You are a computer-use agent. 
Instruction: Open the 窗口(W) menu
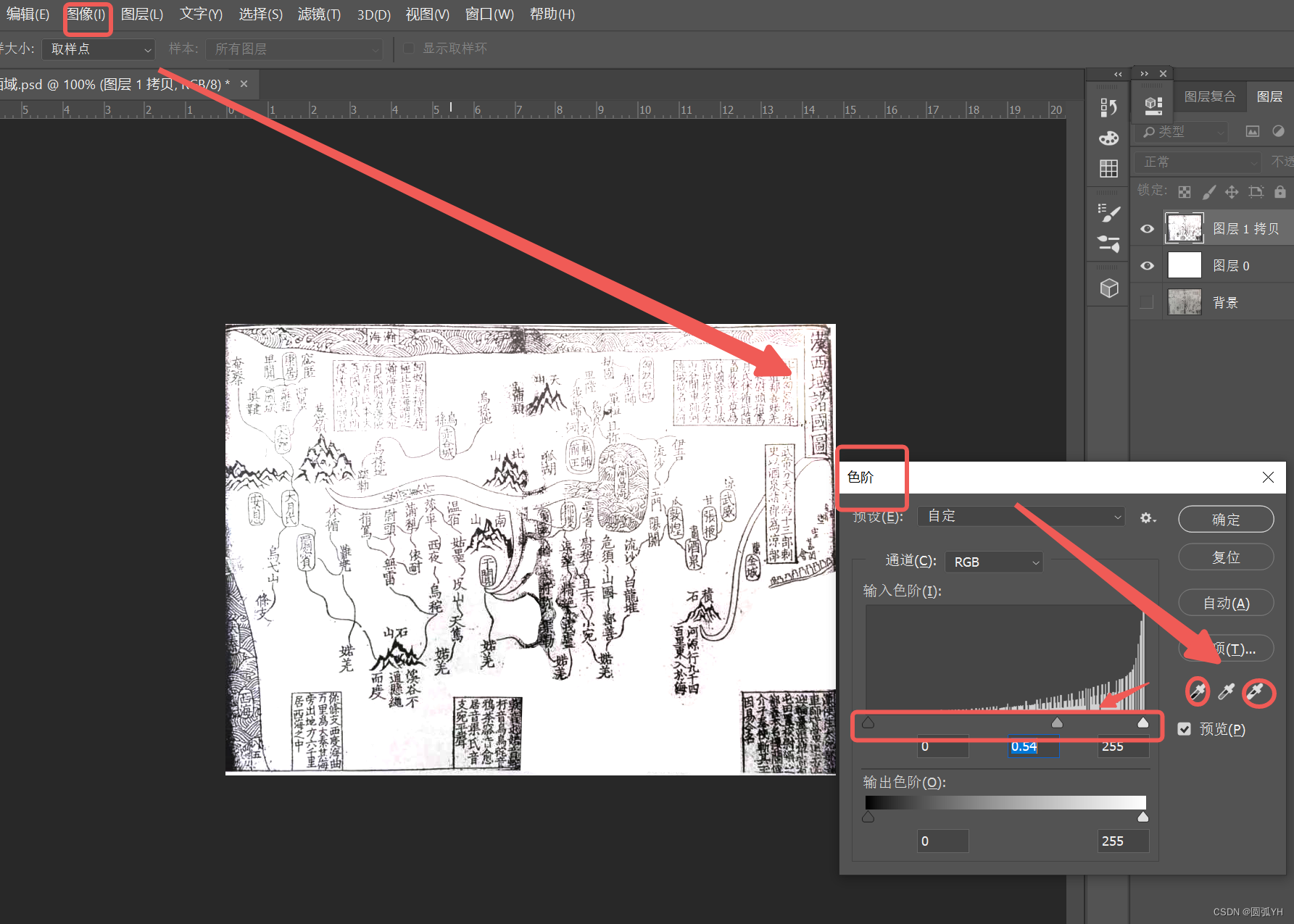(x=489, y=14)
